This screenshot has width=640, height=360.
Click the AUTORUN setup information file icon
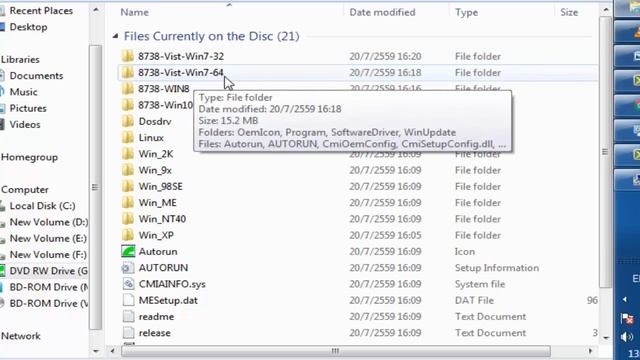coord(128,268)
